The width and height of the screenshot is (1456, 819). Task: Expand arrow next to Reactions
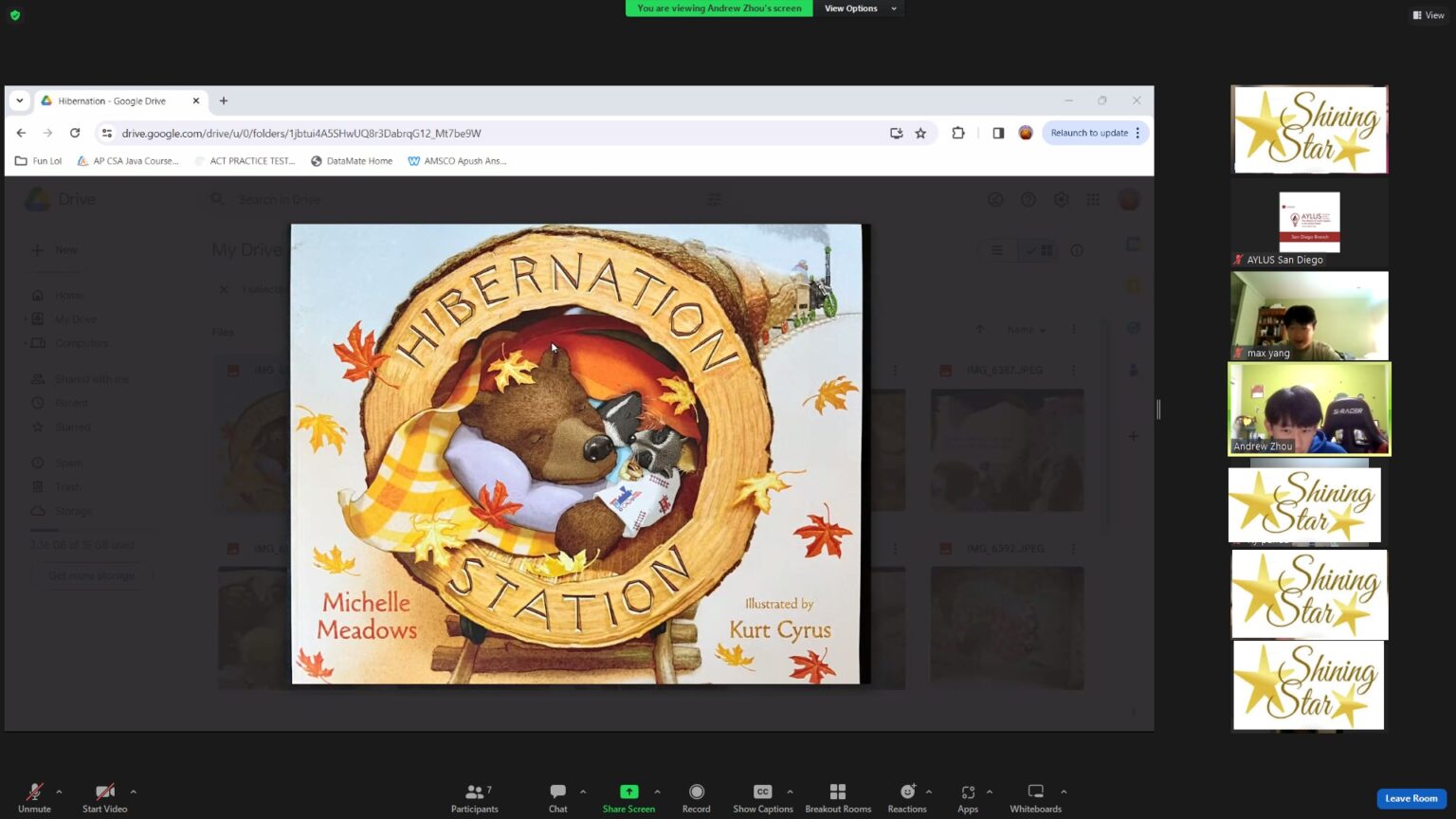929,792
